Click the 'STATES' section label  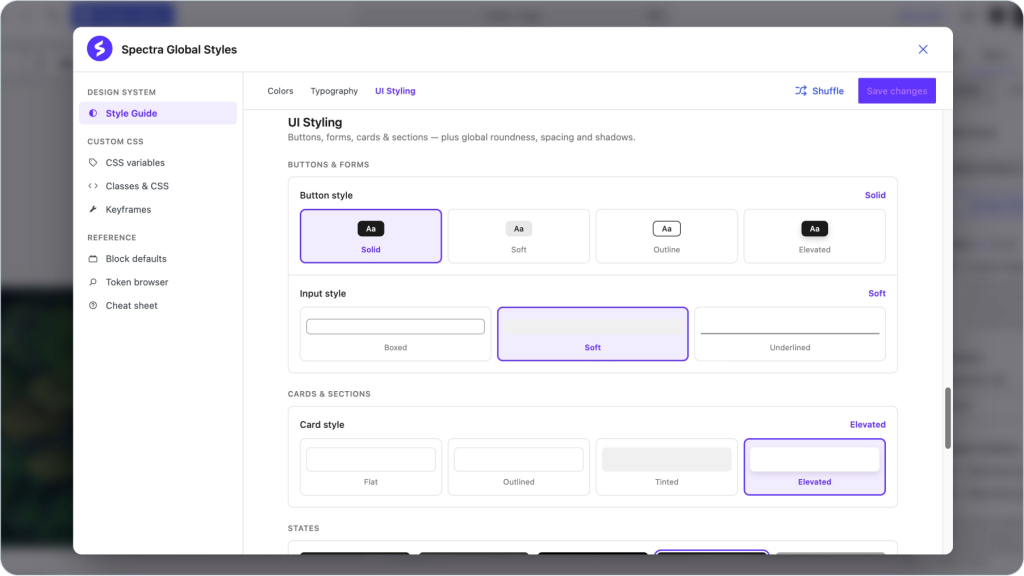point(304,528)
